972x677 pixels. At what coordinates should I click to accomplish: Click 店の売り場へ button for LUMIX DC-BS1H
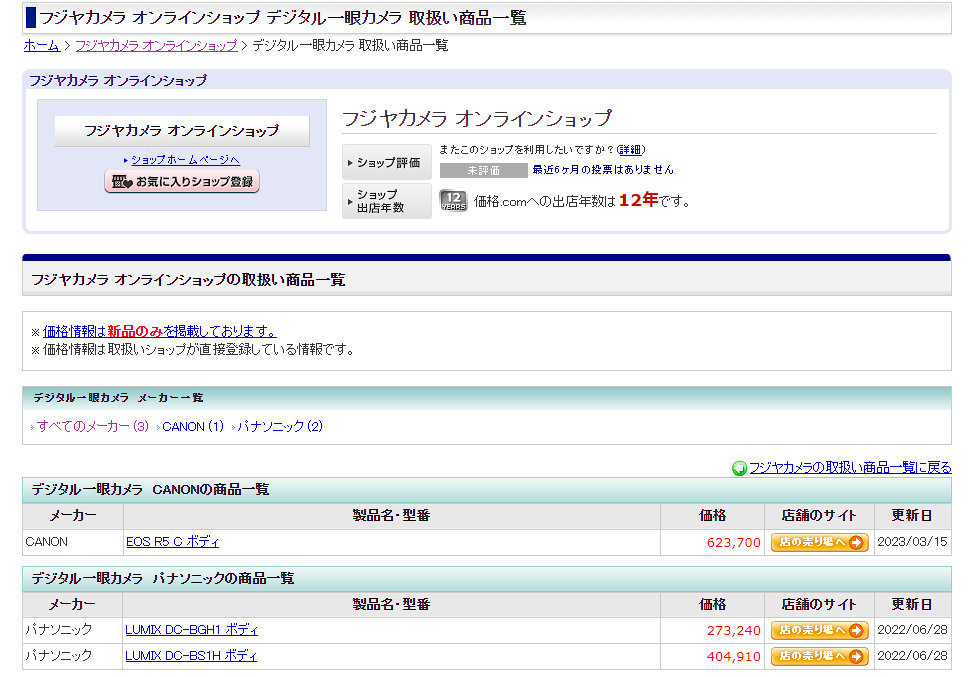pos(820,657)
